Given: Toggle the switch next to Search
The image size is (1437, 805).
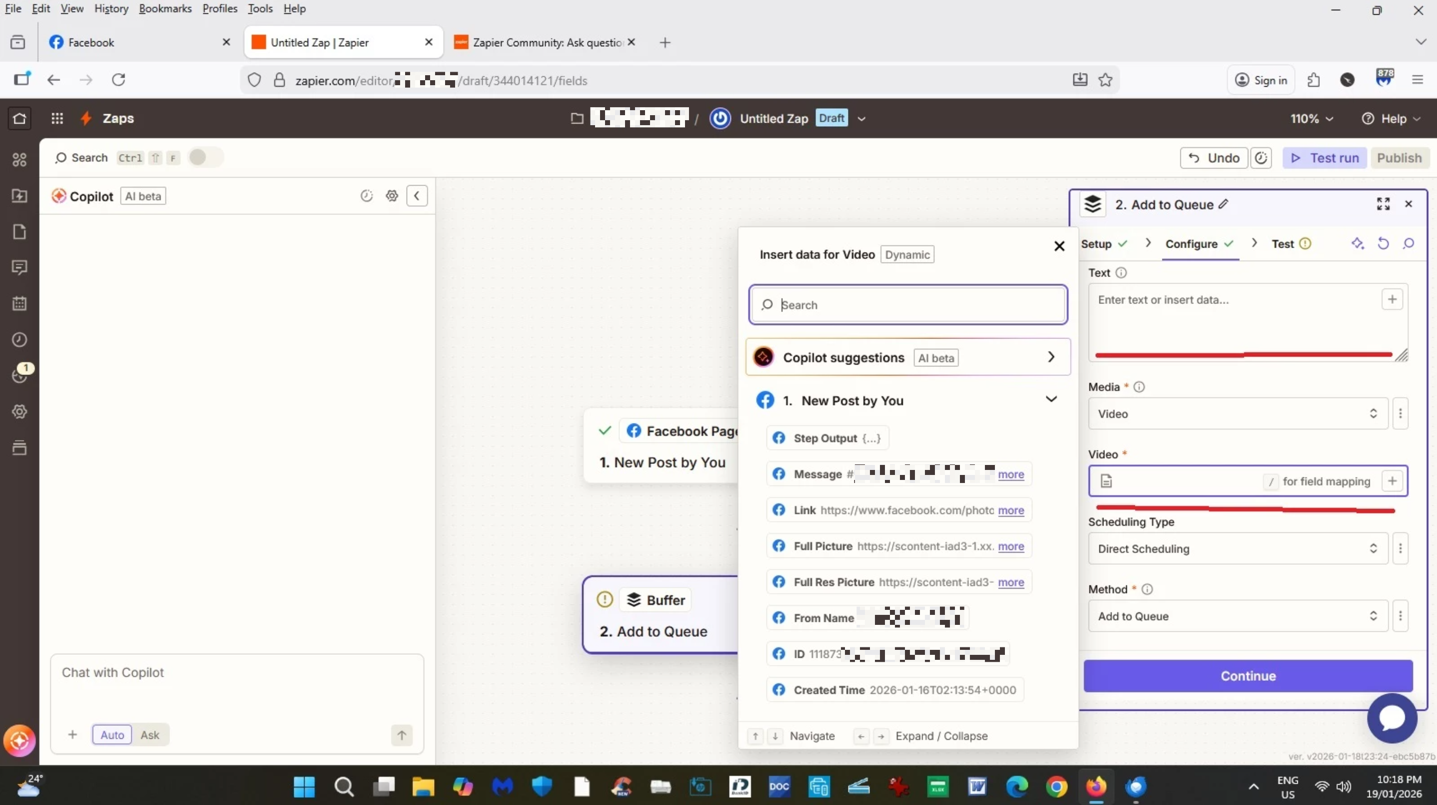Looking at the screenshot, I should coord(204,157).
